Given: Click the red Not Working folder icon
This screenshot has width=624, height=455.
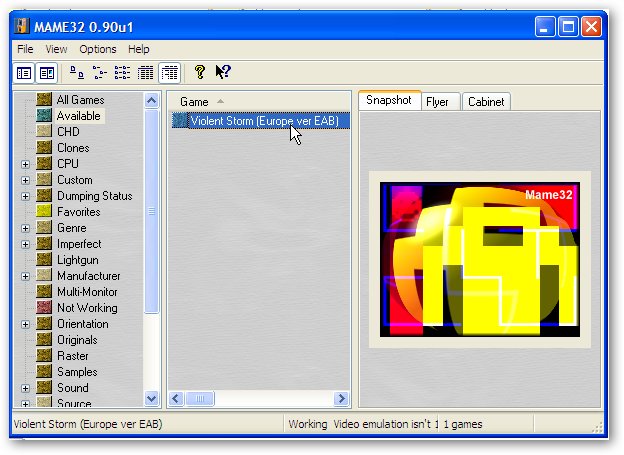Looking at the screenshot, I should click(x=44, y=307).
